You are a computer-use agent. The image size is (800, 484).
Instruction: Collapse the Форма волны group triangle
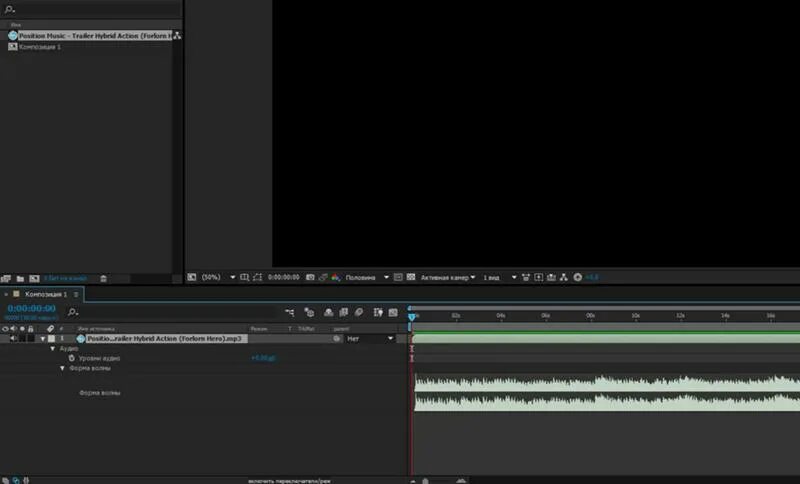click(62, 368)
